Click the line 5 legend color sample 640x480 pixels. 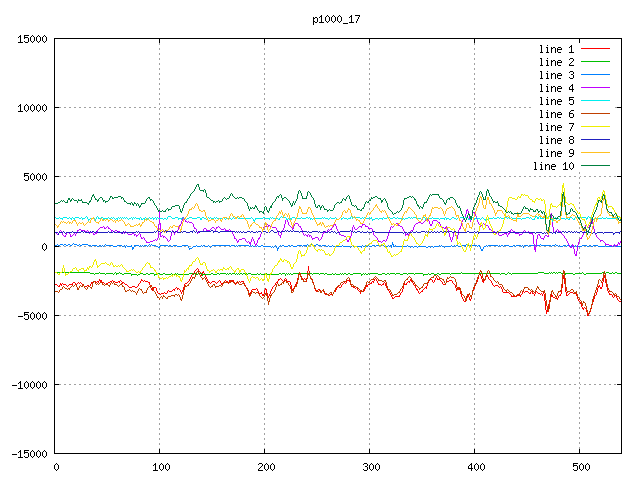[595, 101]
